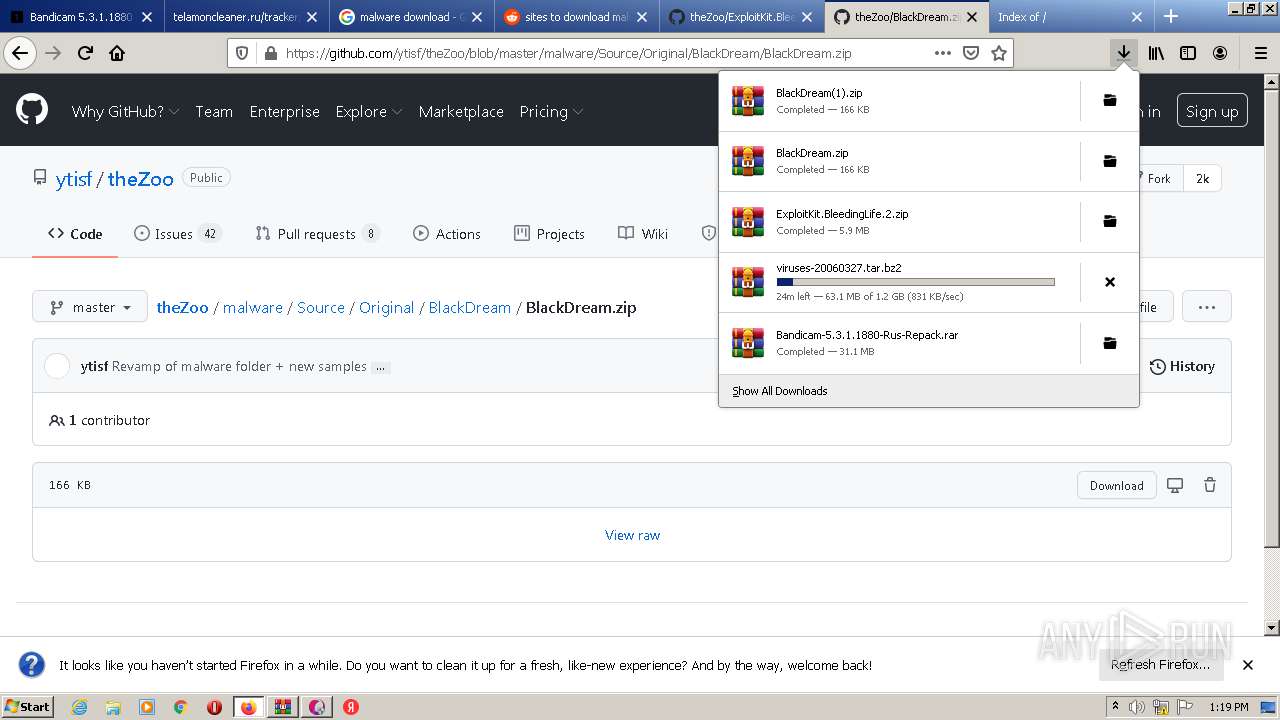The width and height of the screenshot is (1280, 720).
Task: Expand the commit message ellipsis
Action: coord(380,367)
